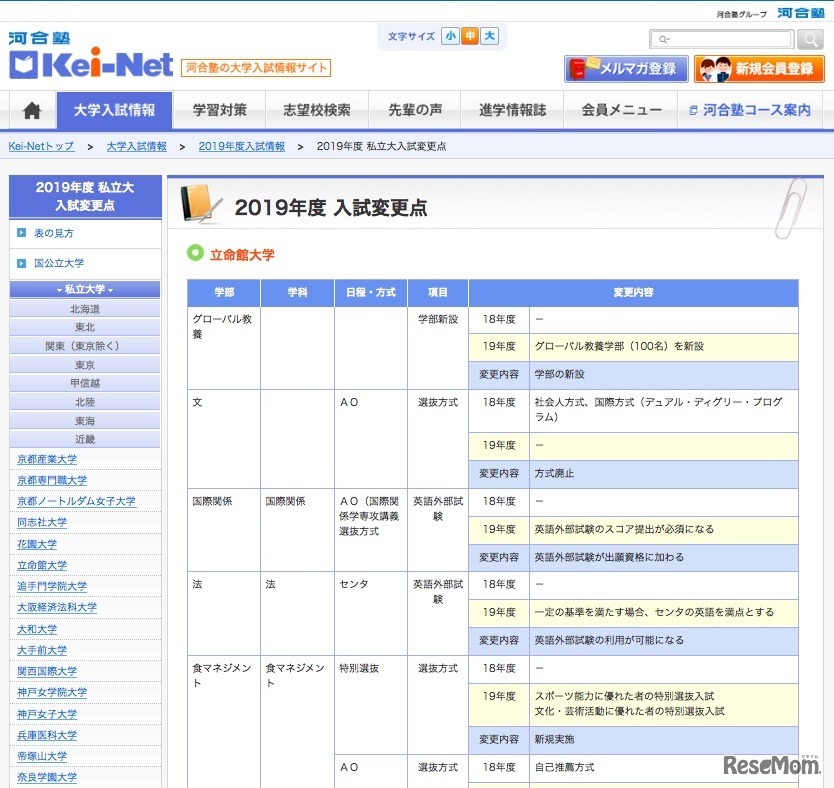Collapse the 私立大学 sidebar section
Image resolution: width=834 pixels, height=788 pixels.
point(85,289)
